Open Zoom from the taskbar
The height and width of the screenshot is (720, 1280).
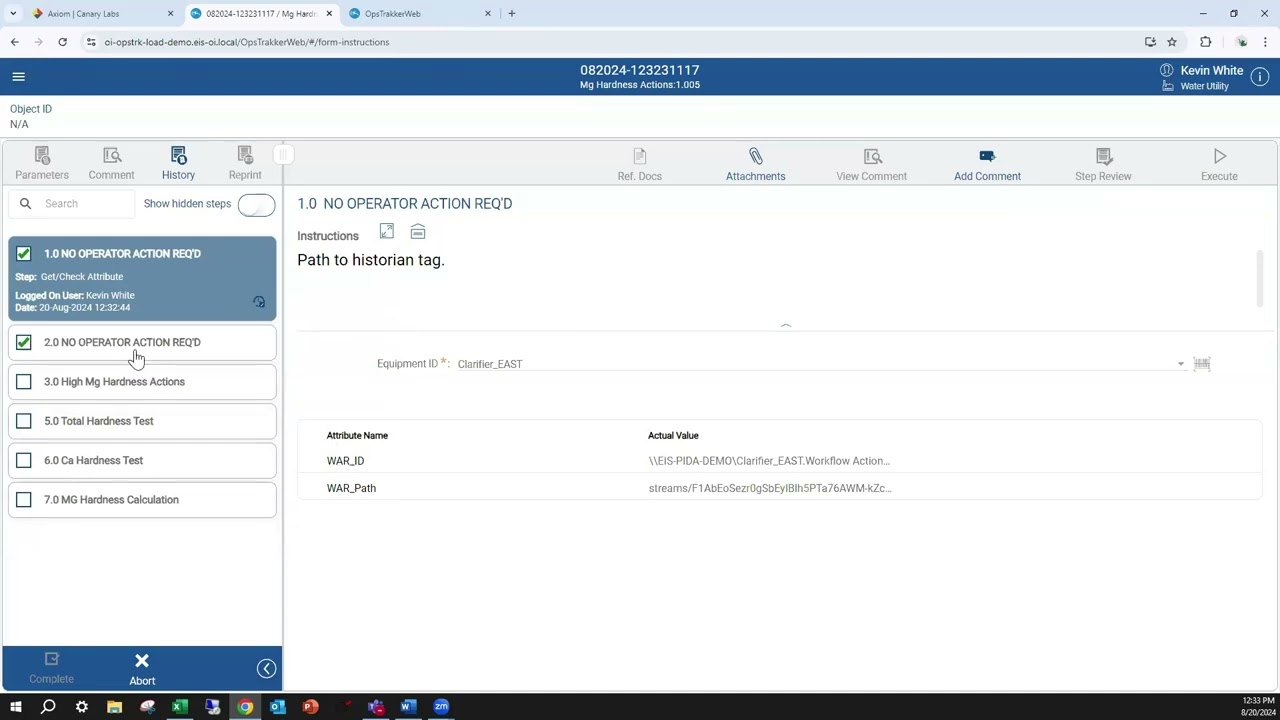441,707
